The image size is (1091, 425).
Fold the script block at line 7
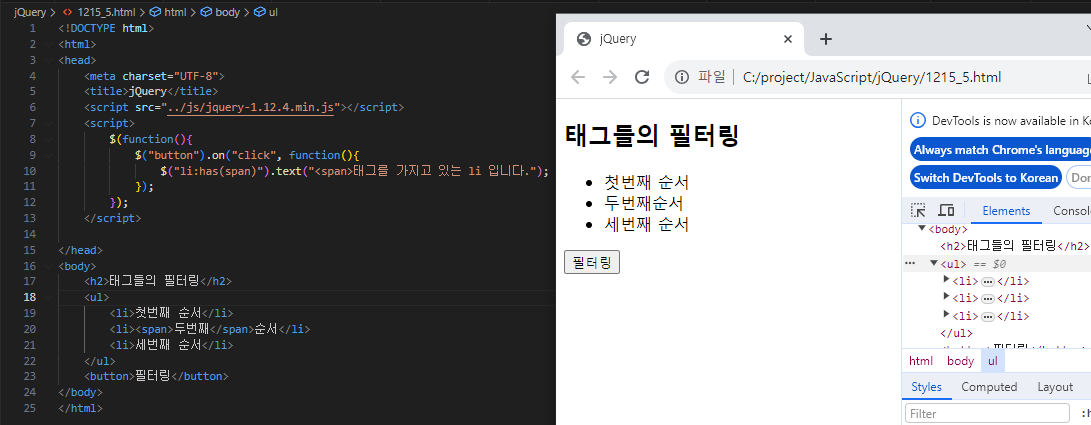[47, 123]
